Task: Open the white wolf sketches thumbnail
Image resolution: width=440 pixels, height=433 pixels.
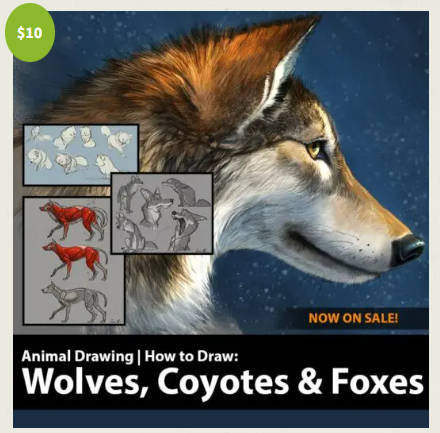Action: 81,155
